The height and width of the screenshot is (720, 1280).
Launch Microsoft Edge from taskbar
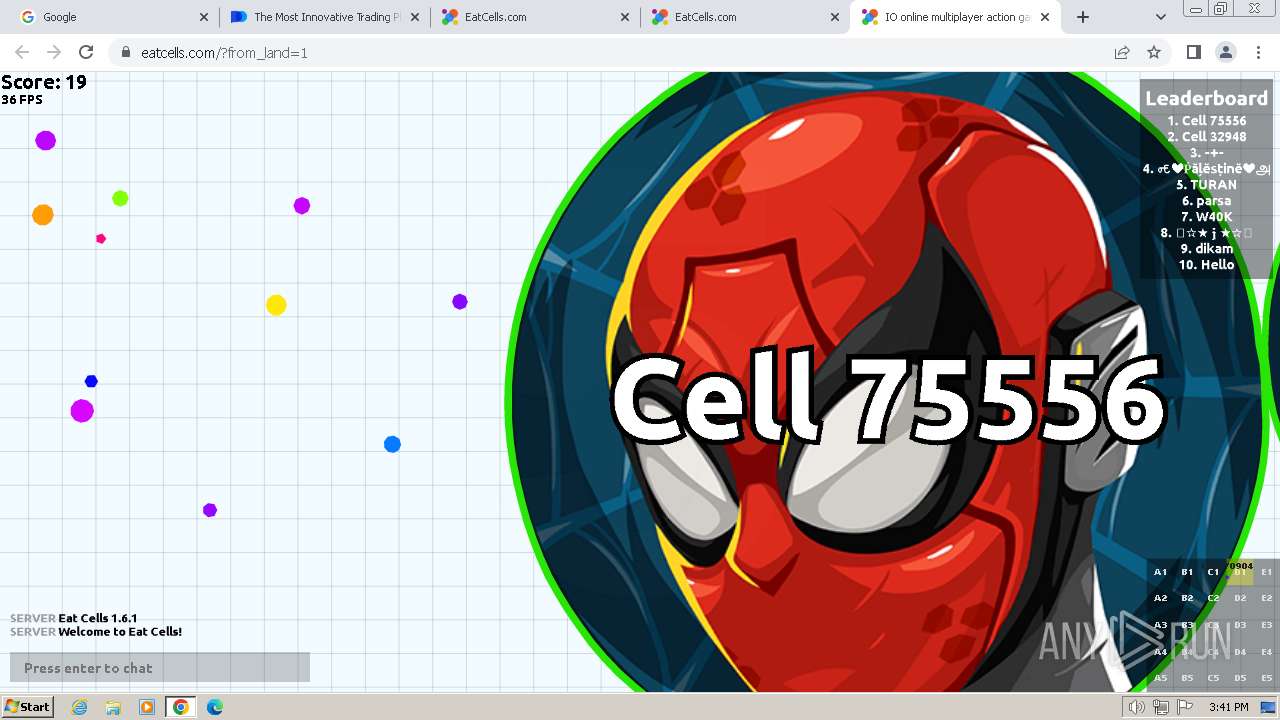click(x=214, y=707)
